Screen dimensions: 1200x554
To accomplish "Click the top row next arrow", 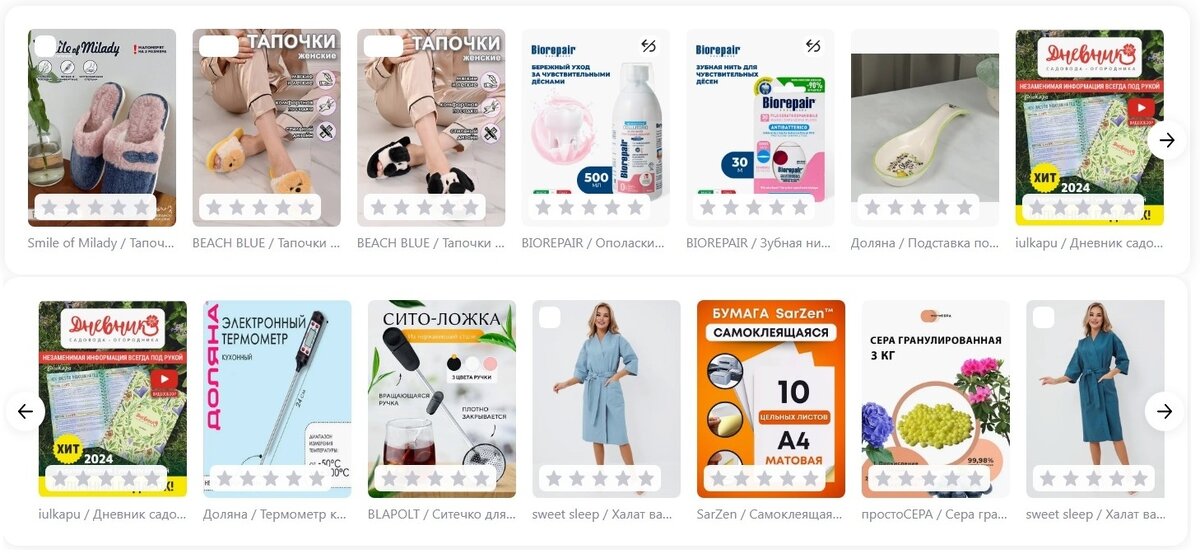I will (x=1166, y=140).
